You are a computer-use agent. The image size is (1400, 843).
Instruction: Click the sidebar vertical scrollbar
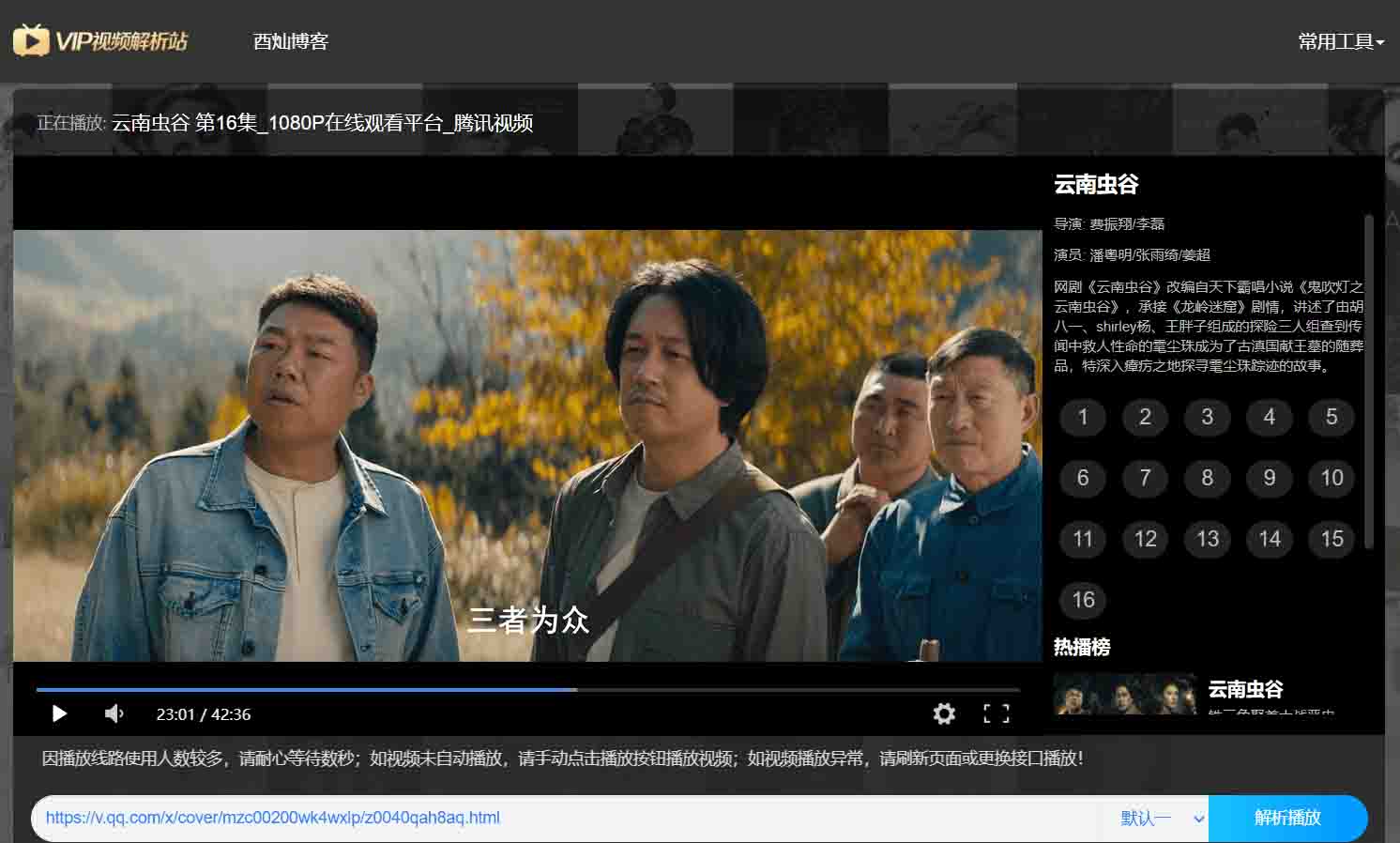[1369, 380]
